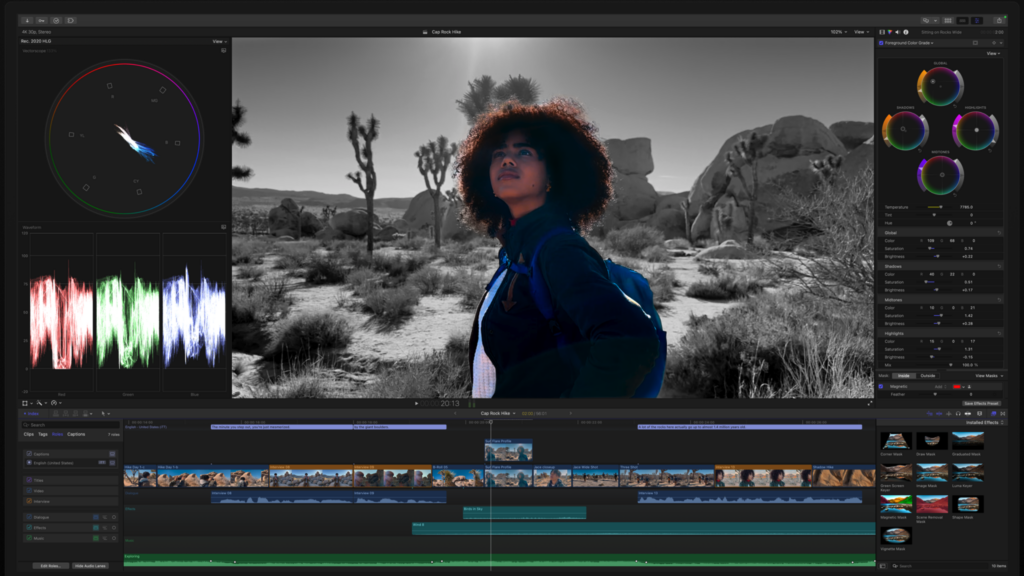Show the video inspector filmstrip icon
The height and width of the screenshot is (576, 1024).
point(882,32)
